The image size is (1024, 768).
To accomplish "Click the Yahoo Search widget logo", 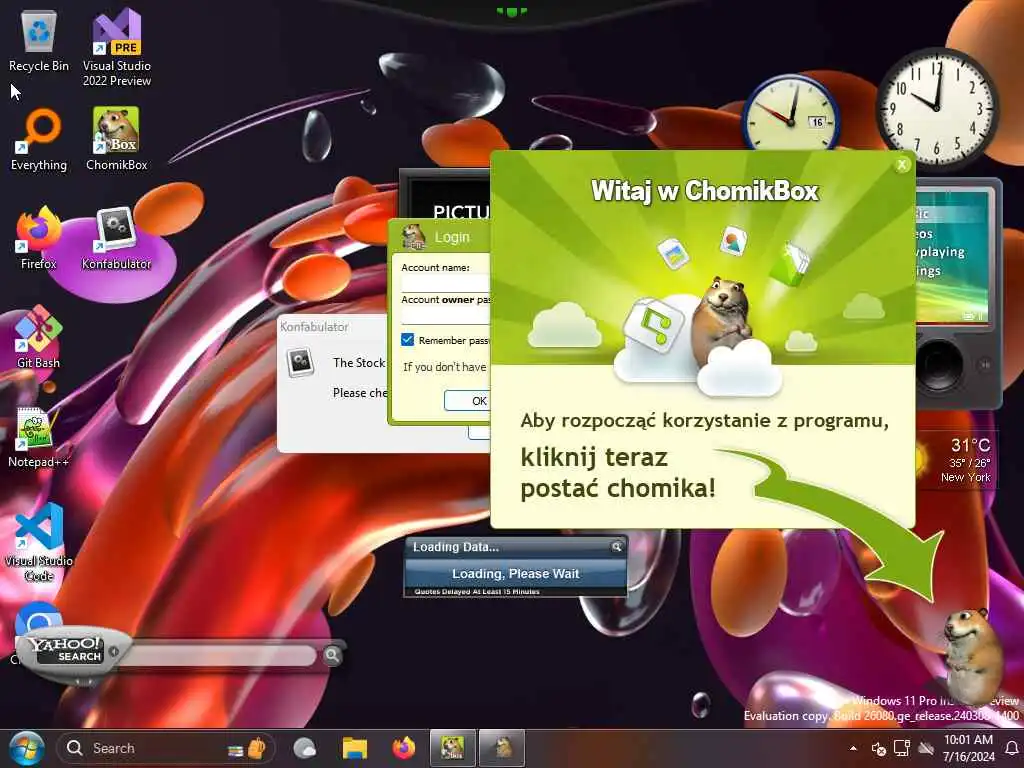I will click(67, 650).
